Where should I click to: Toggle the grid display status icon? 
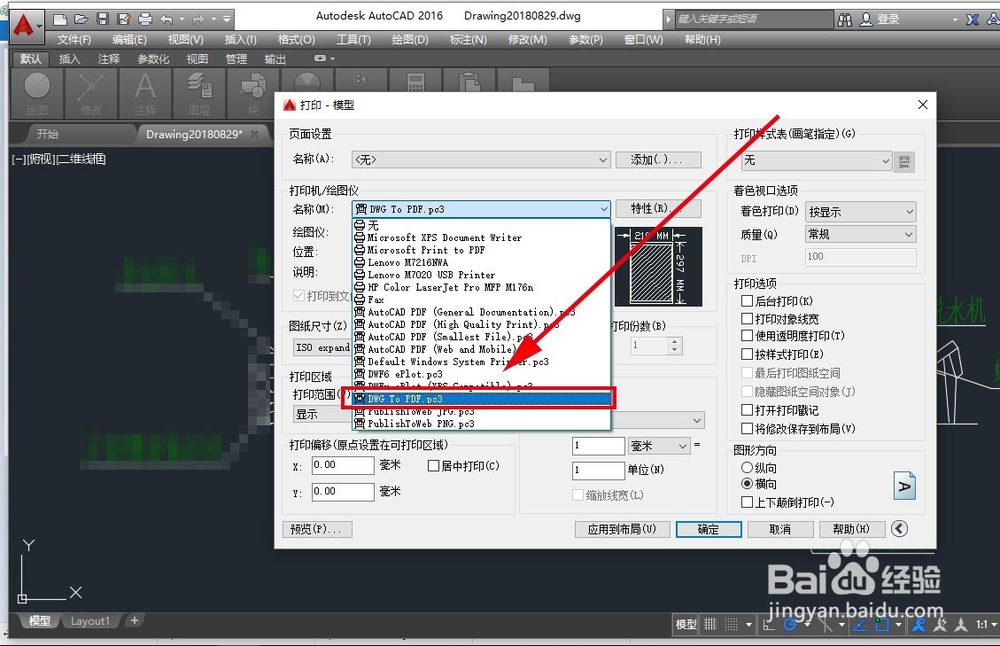click(x=710, y=624)
